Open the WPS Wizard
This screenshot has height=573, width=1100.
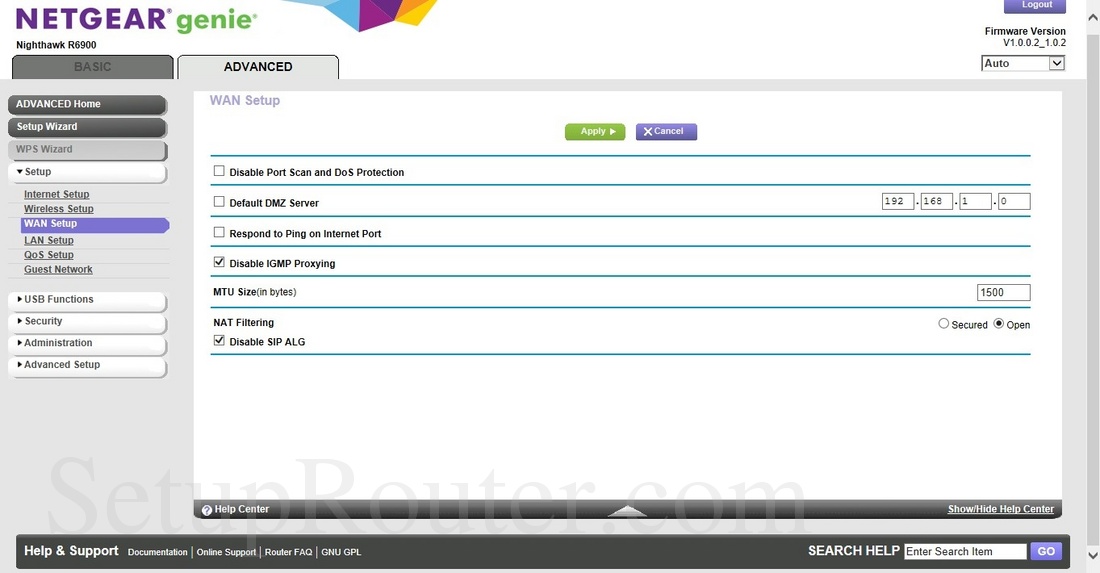88,149
